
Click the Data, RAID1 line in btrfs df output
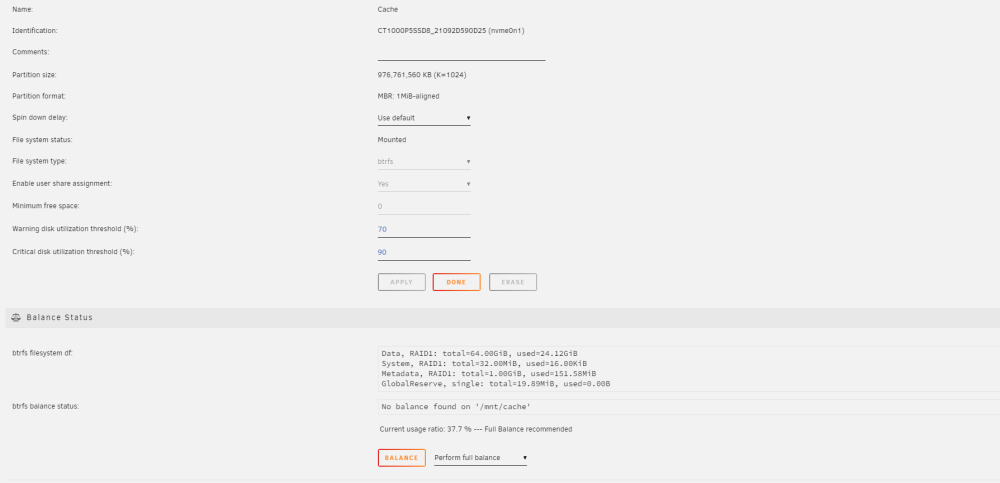point(480,353)
